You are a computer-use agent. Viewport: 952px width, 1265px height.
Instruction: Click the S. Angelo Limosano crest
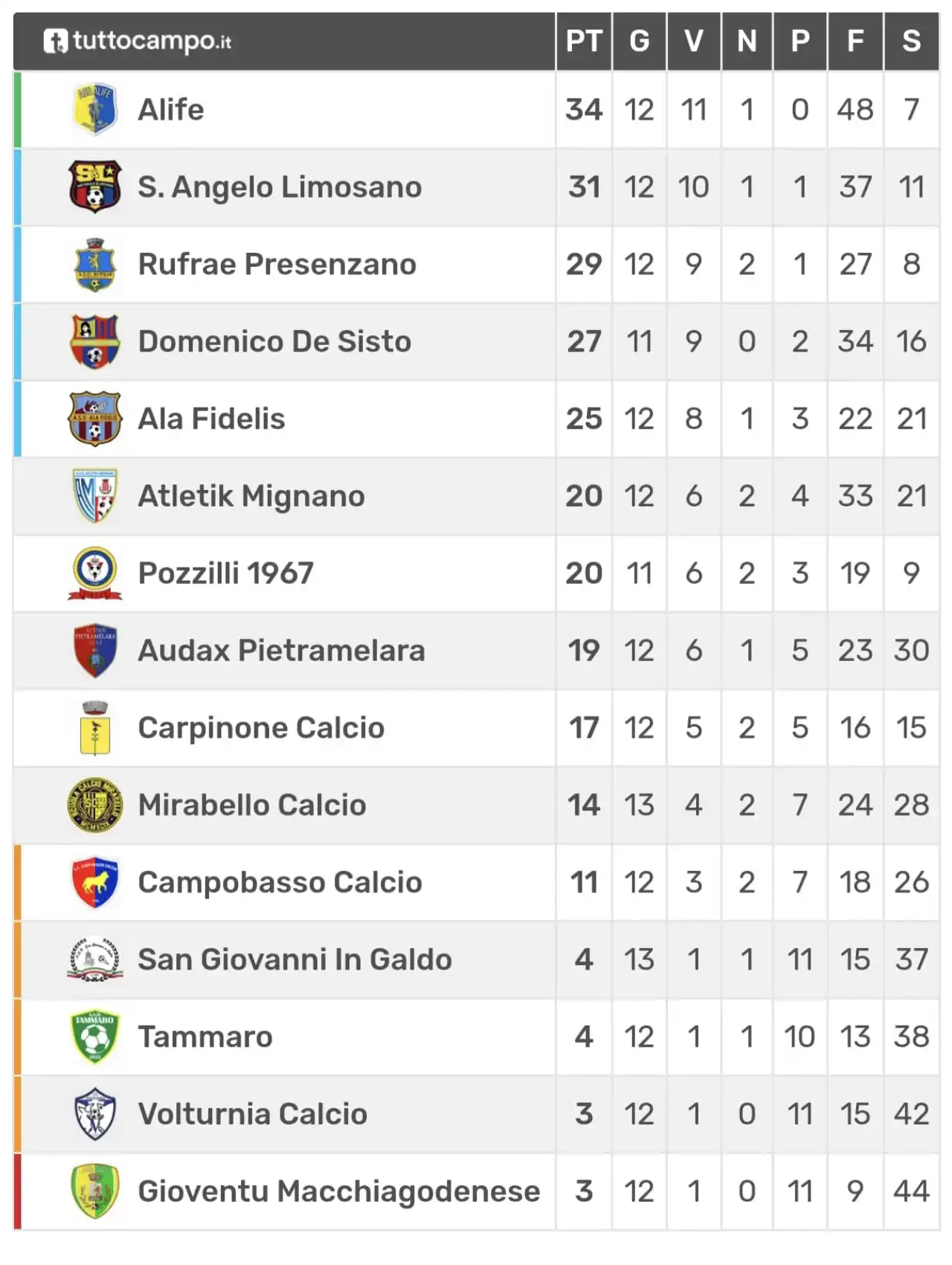pyautogui.click(x=94, y=187)
